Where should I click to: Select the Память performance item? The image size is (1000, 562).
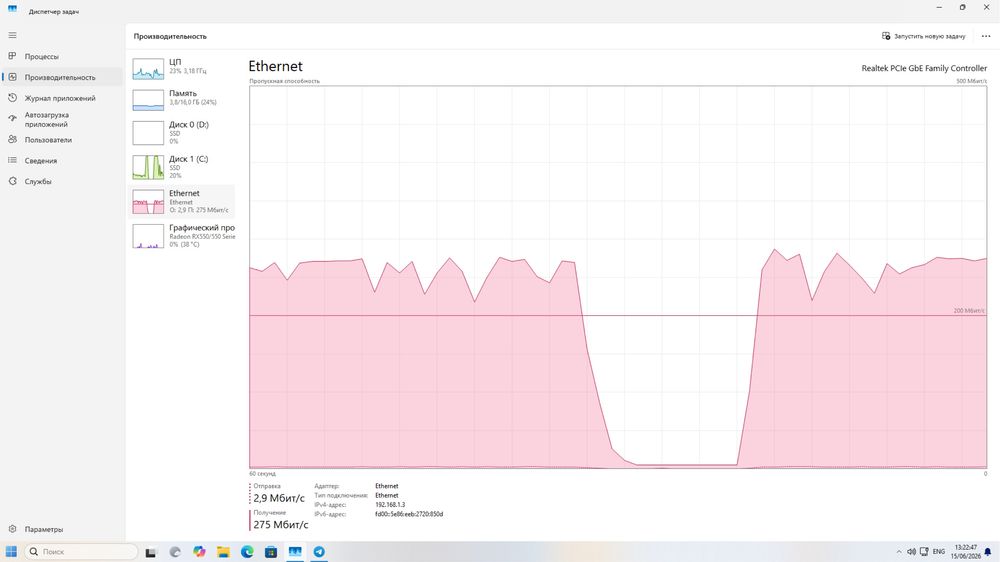pos(182,98)
